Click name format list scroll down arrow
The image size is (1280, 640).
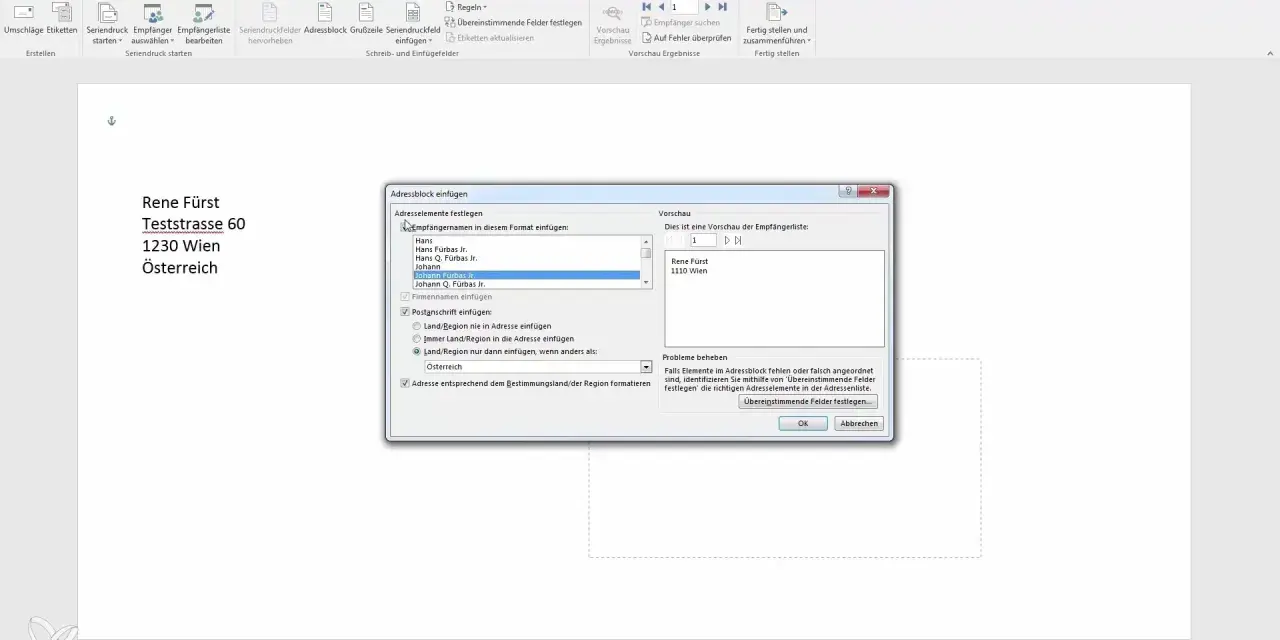(646, 284)
